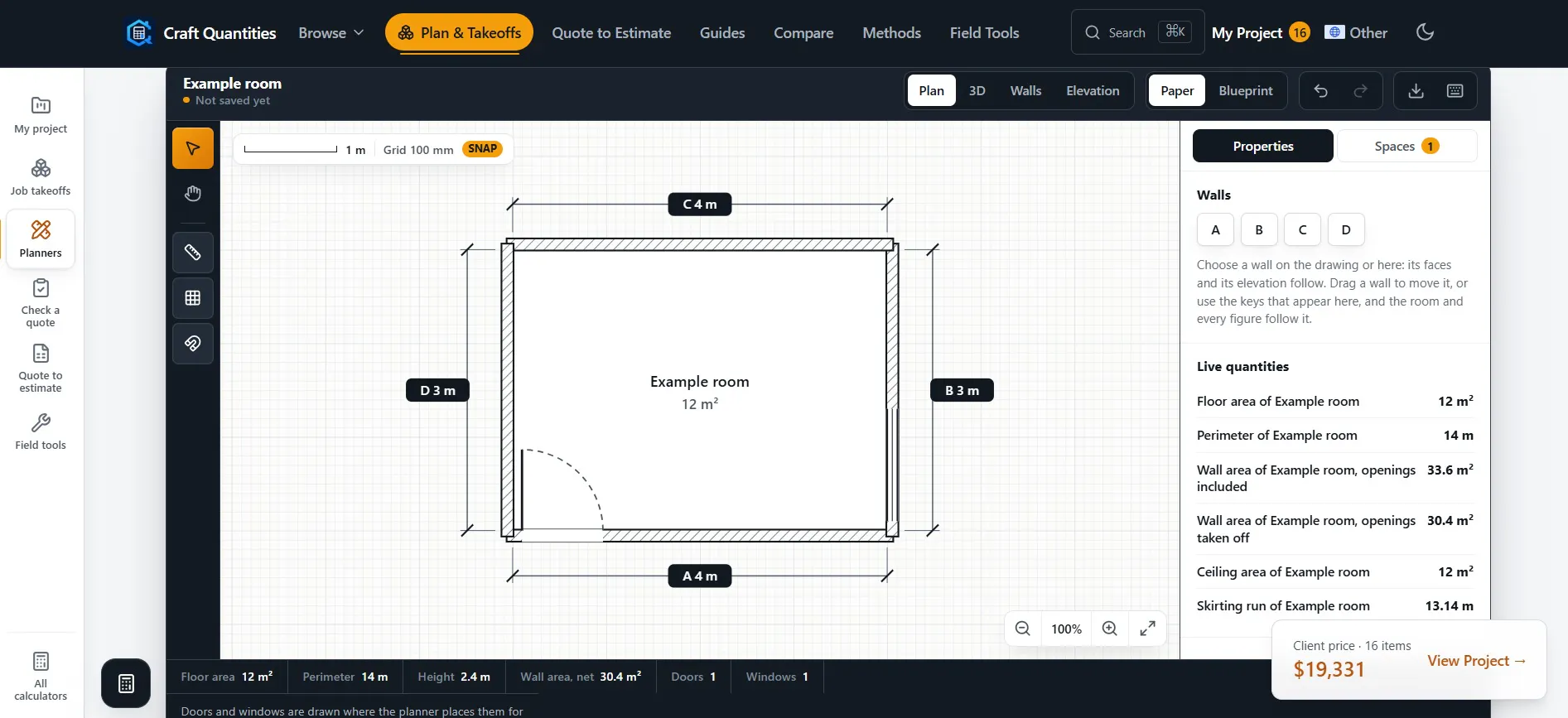This screenshot has width=1568, height=718.
Task: Expand the Browse dropdown menu
Action: tap(331, 33)
